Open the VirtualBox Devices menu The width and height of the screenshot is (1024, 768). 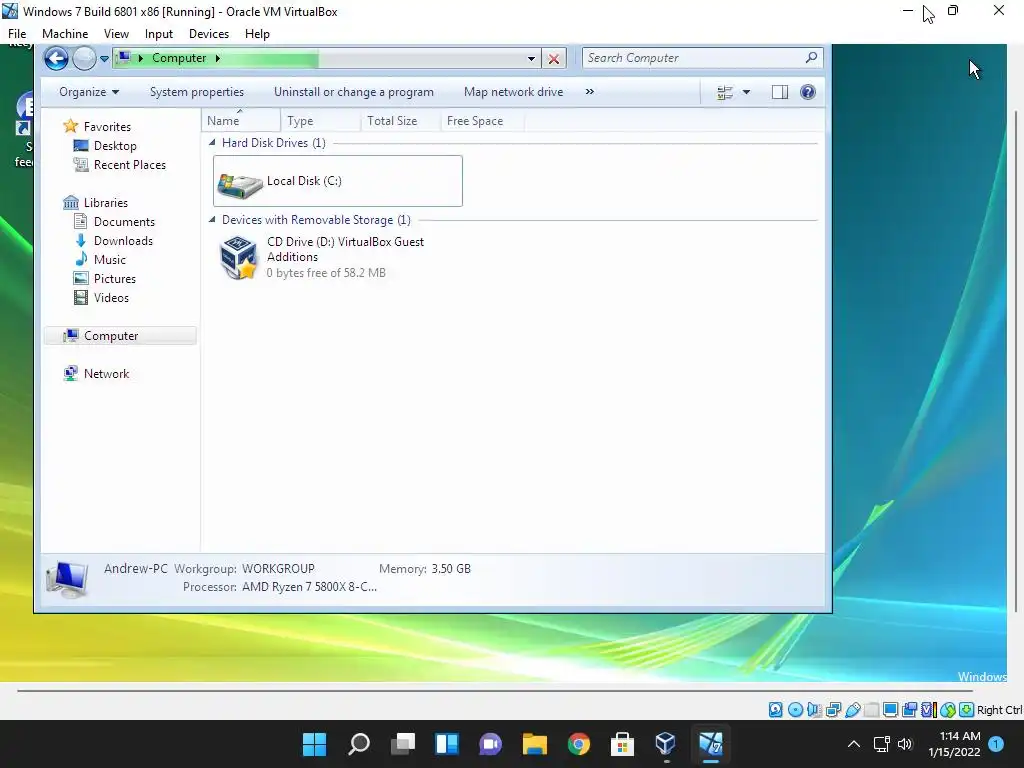tap(209, 34)
